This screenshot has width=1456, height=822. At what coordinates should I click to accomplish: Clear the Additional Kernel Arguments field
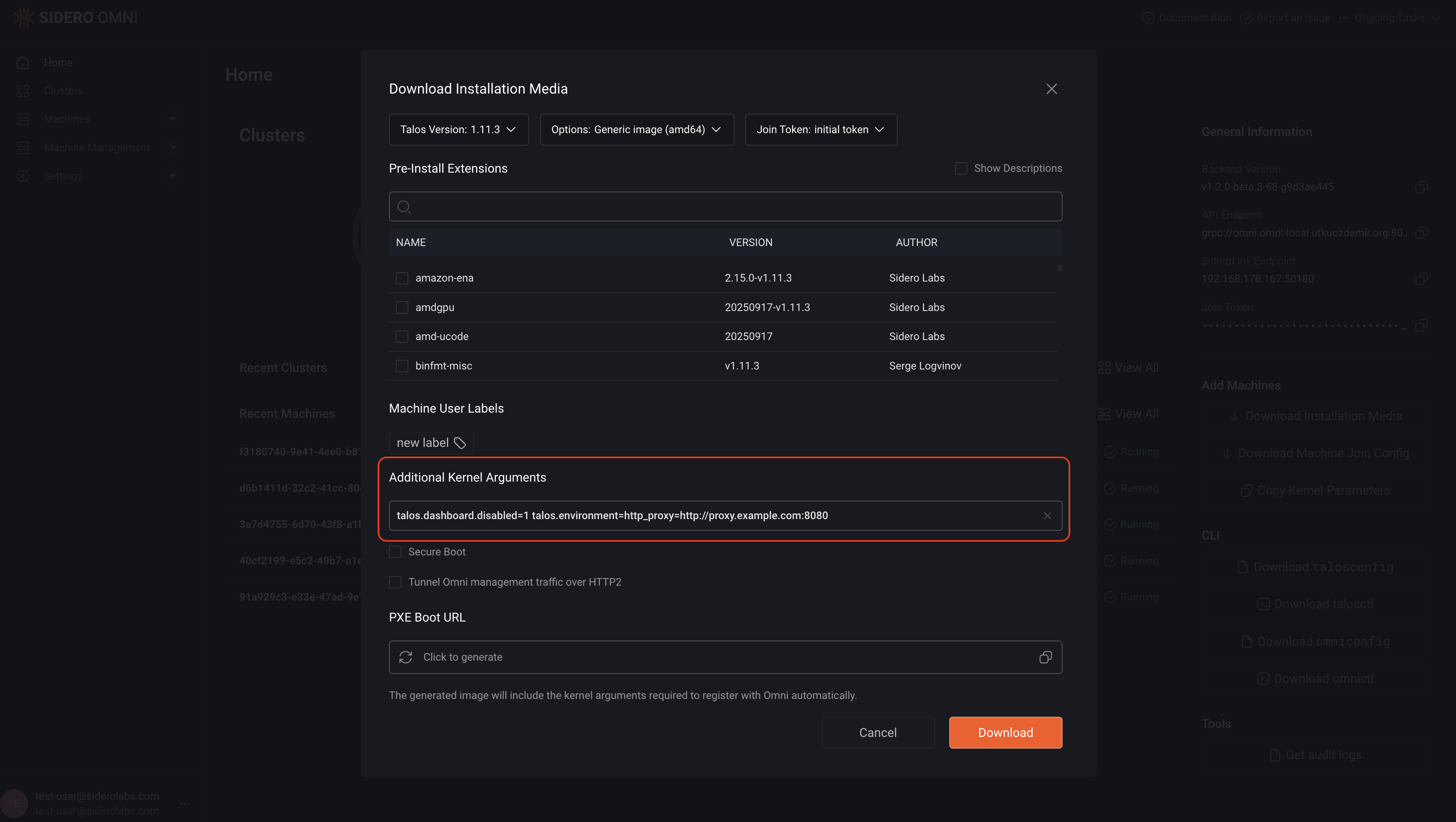tap(1047, 515)
